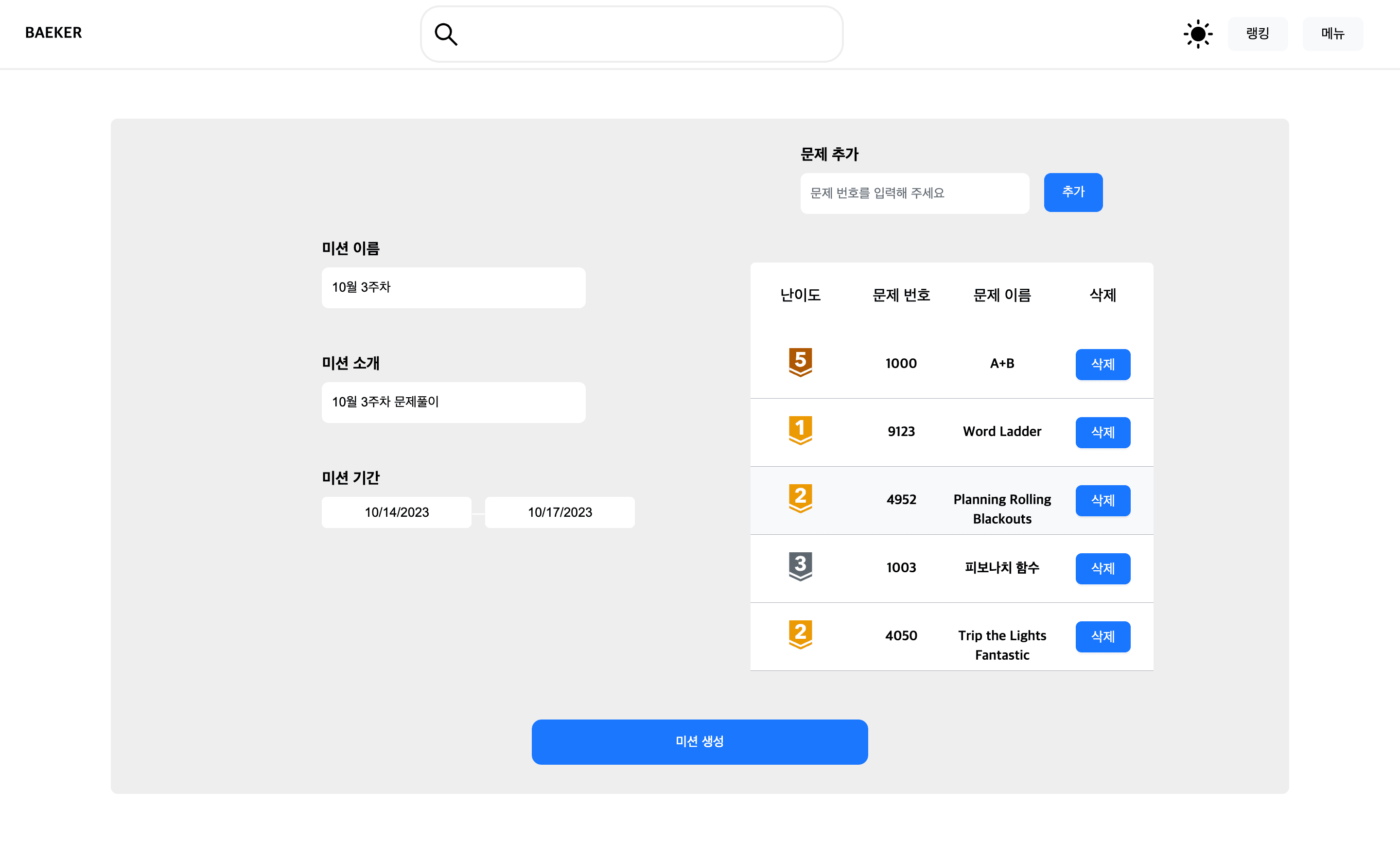The height and width of the screenshot is (843, 1400).
Task: Click the 추가 button to add a problem
Action: pos(1072,192)
